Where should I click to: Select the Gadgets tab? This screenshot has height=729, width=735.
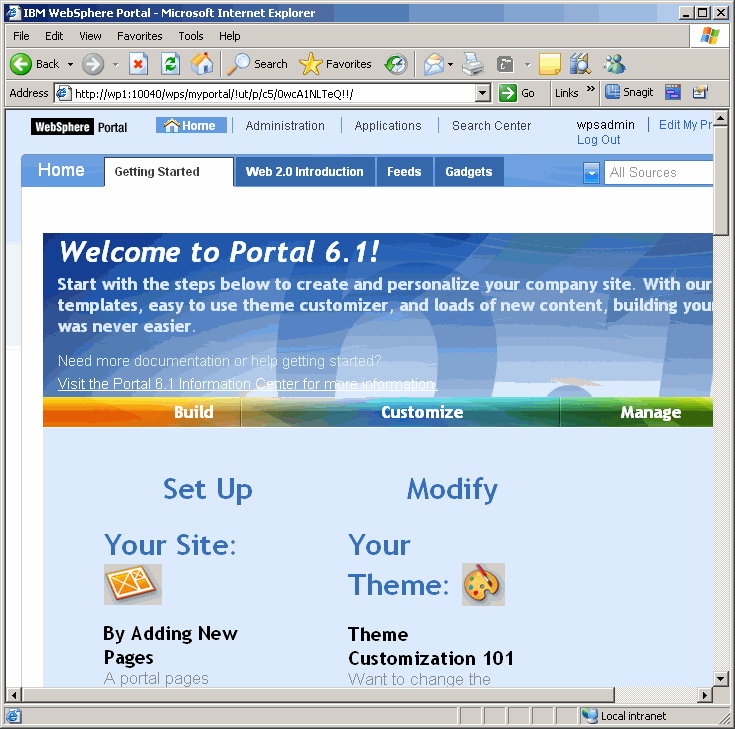(x=468, y=172)
